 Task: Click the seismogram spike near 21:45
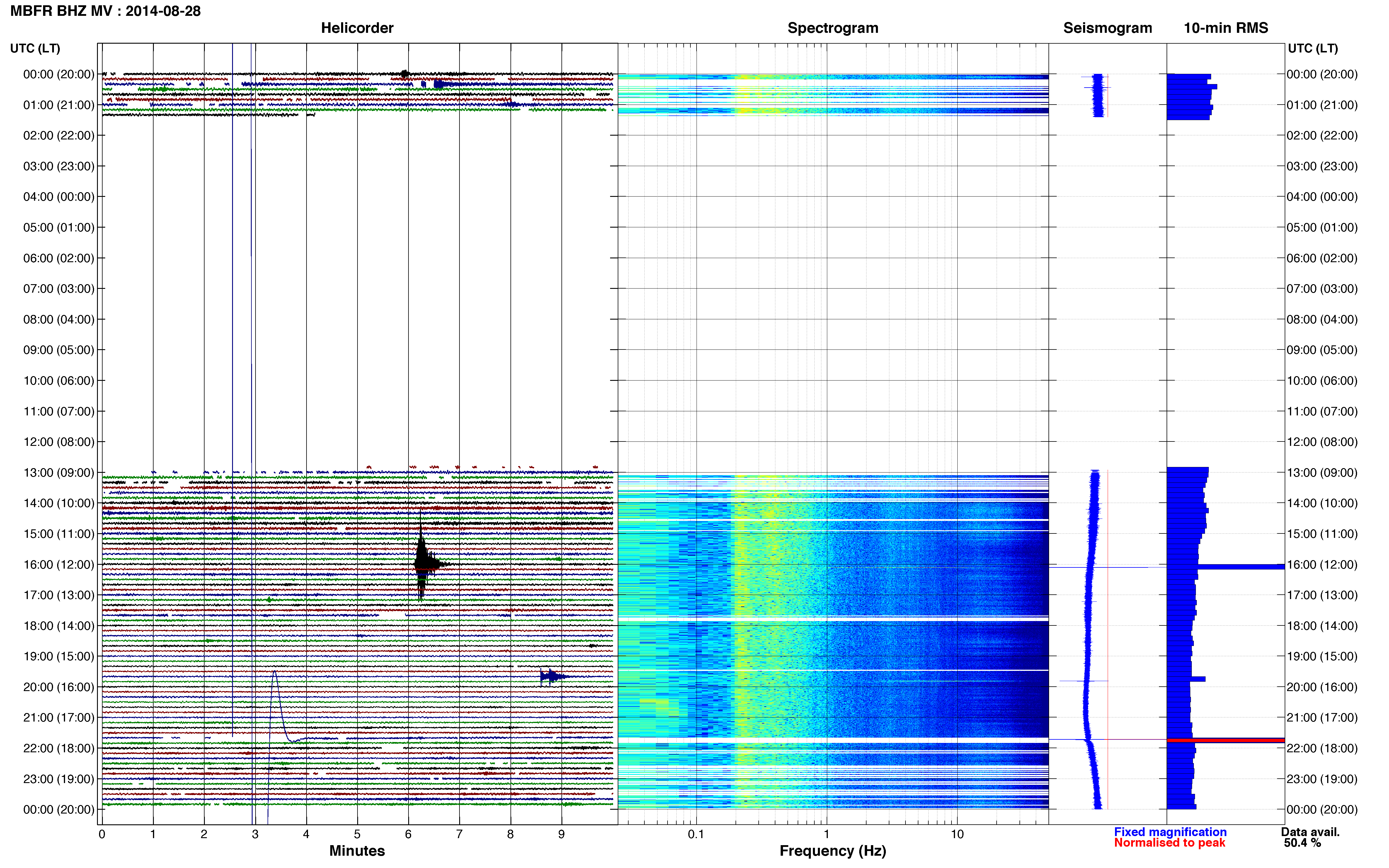(1107, 739)
